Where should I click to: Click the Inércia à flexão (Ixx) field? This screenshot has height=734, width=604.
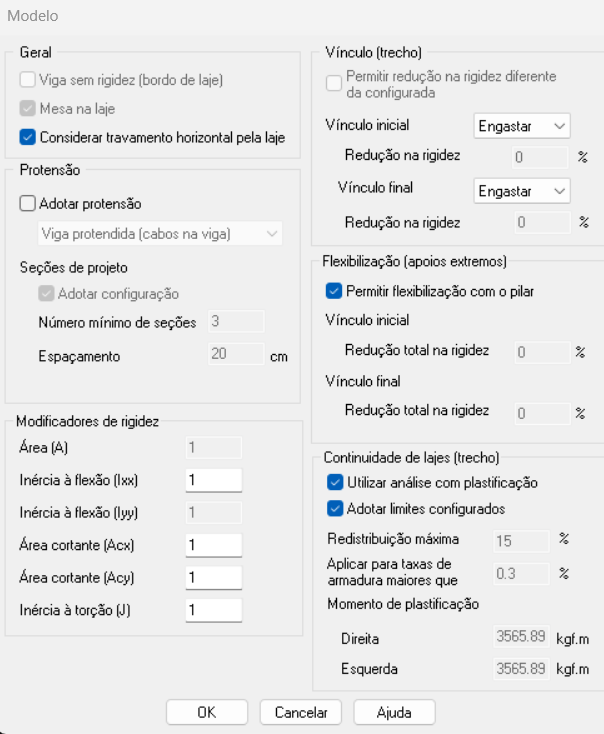tap(214, 480)
